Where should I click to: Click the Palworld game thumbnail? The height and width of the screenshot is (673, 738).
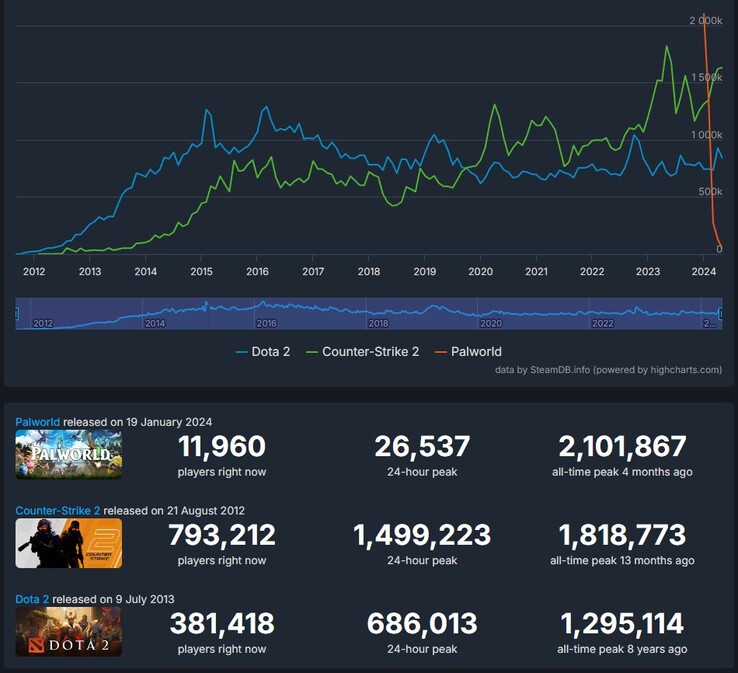69,455
